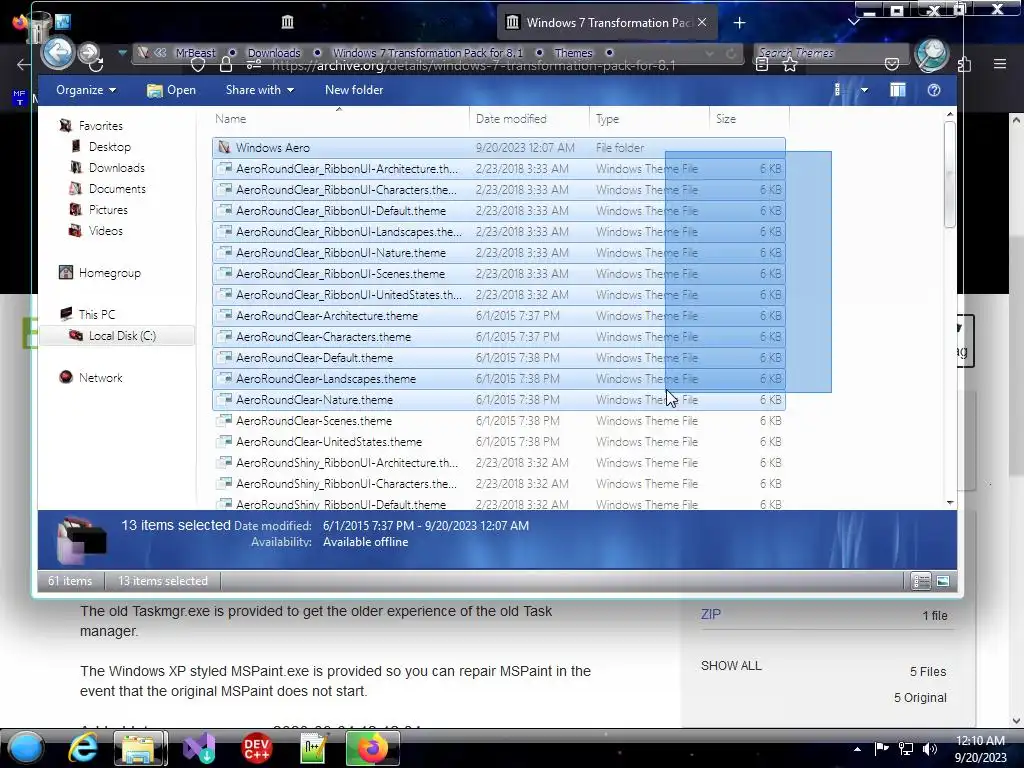Switch to Windows 7 Transformation Pack tab

[x=607, y=23]
